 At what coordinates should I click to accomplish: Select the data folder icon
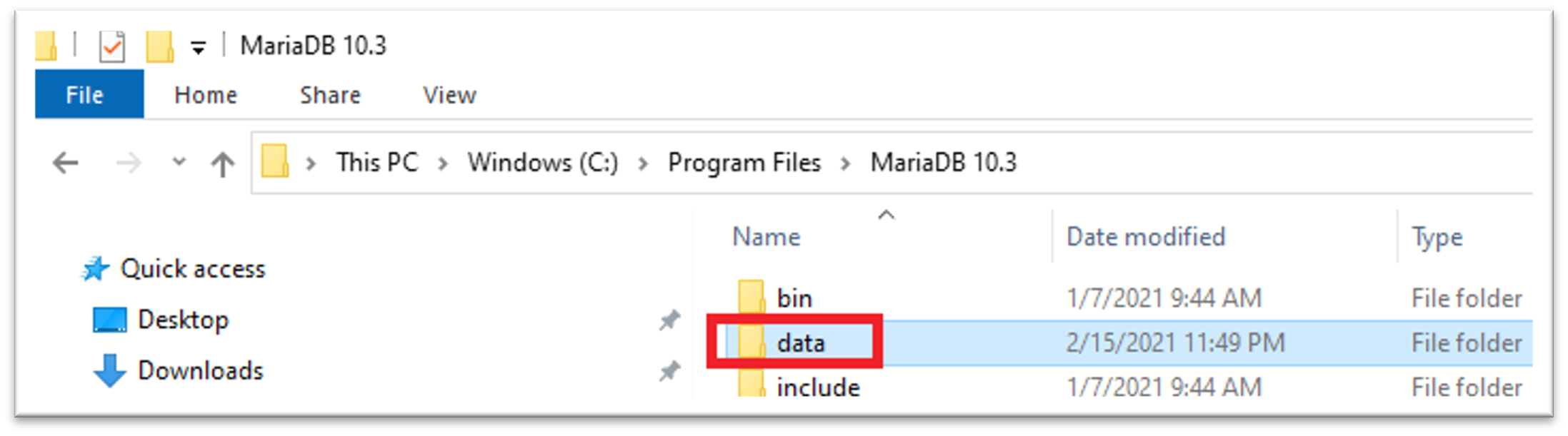point(751,343)
